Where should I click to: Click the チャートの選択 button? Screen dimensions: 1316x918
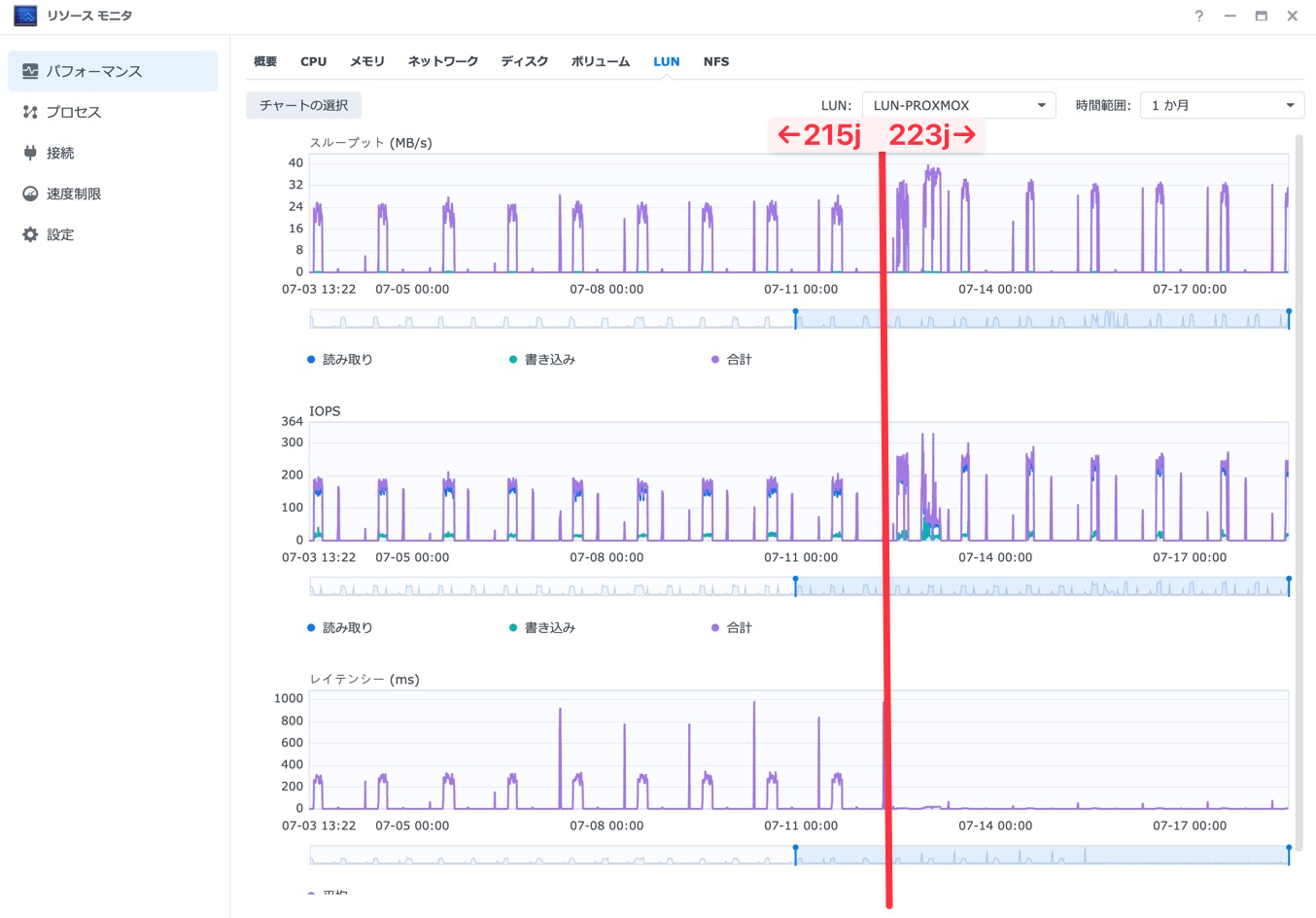[303, 105]
